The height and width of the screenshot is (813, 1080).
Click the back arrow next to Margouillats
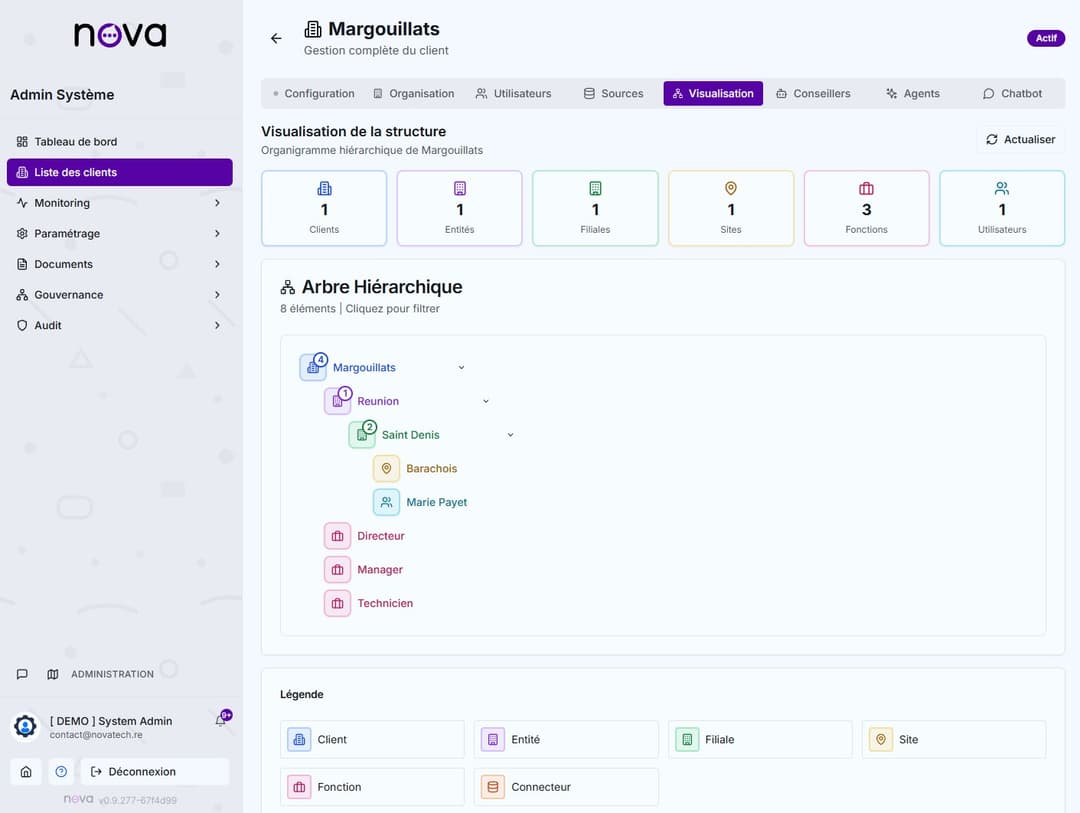(276, 38)
